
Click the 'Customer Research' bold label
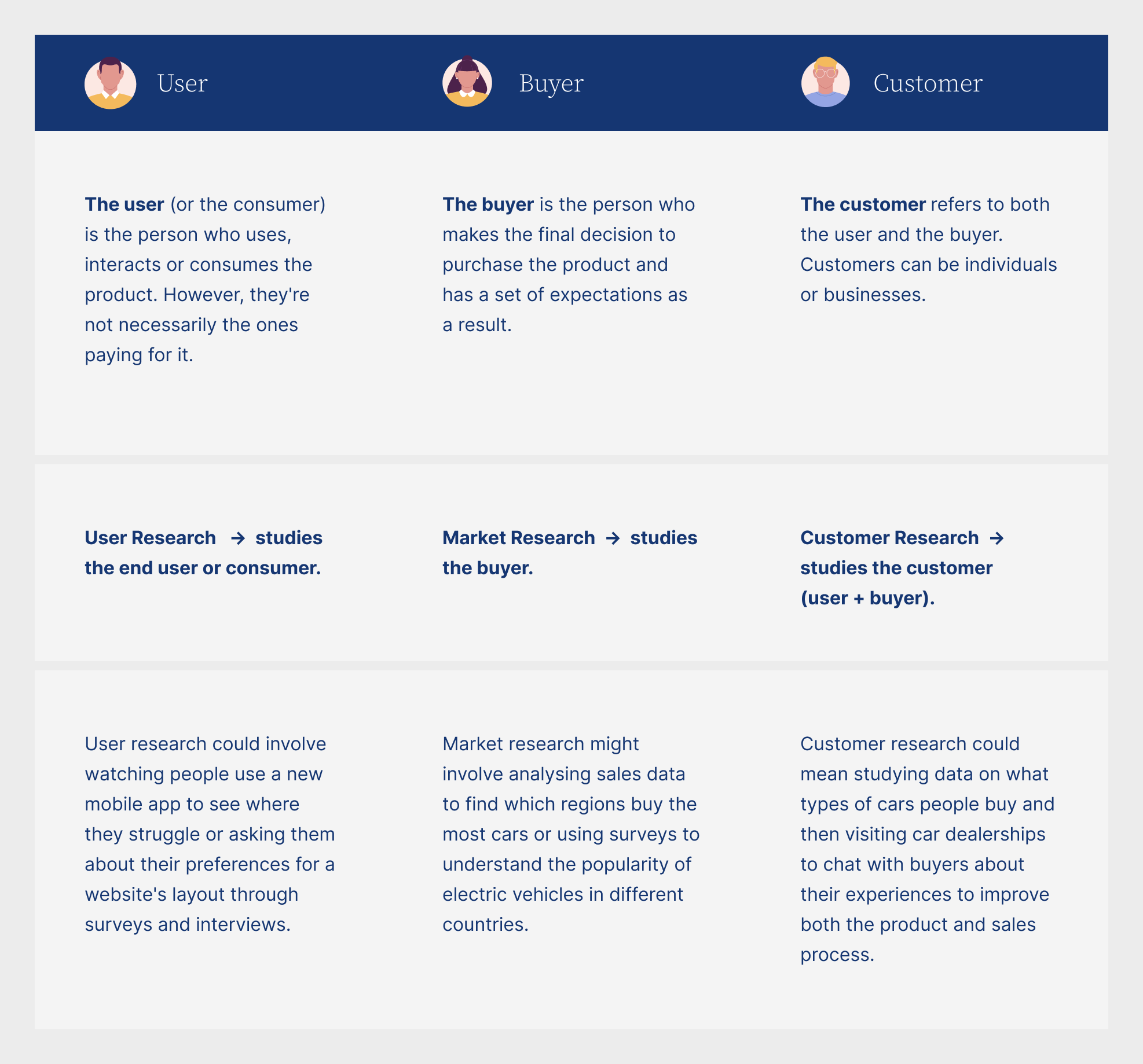[889, 538]
